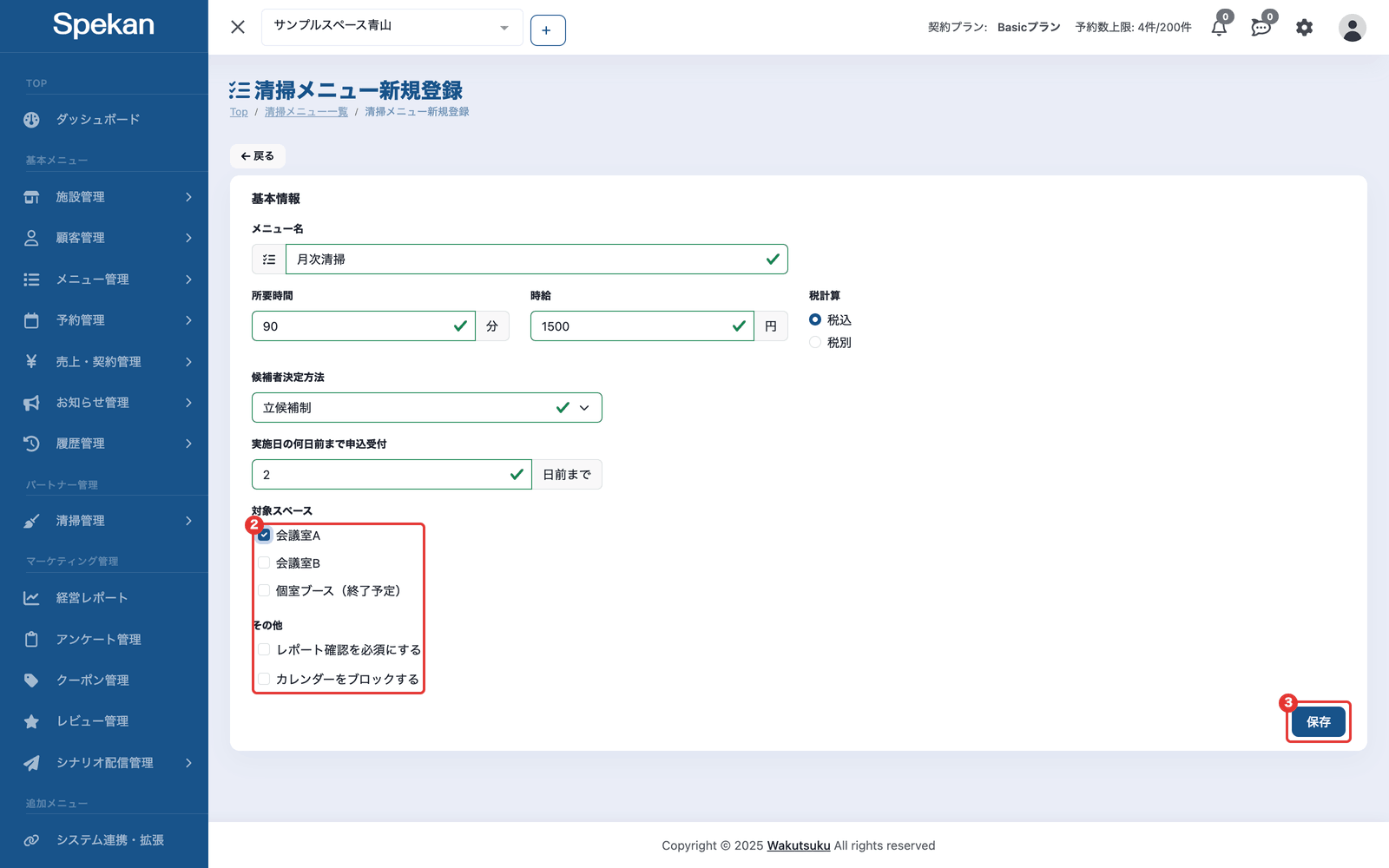The image size is (1389, 868).
Task: Click the plus button beside space selector
Action: click(548, 30)
